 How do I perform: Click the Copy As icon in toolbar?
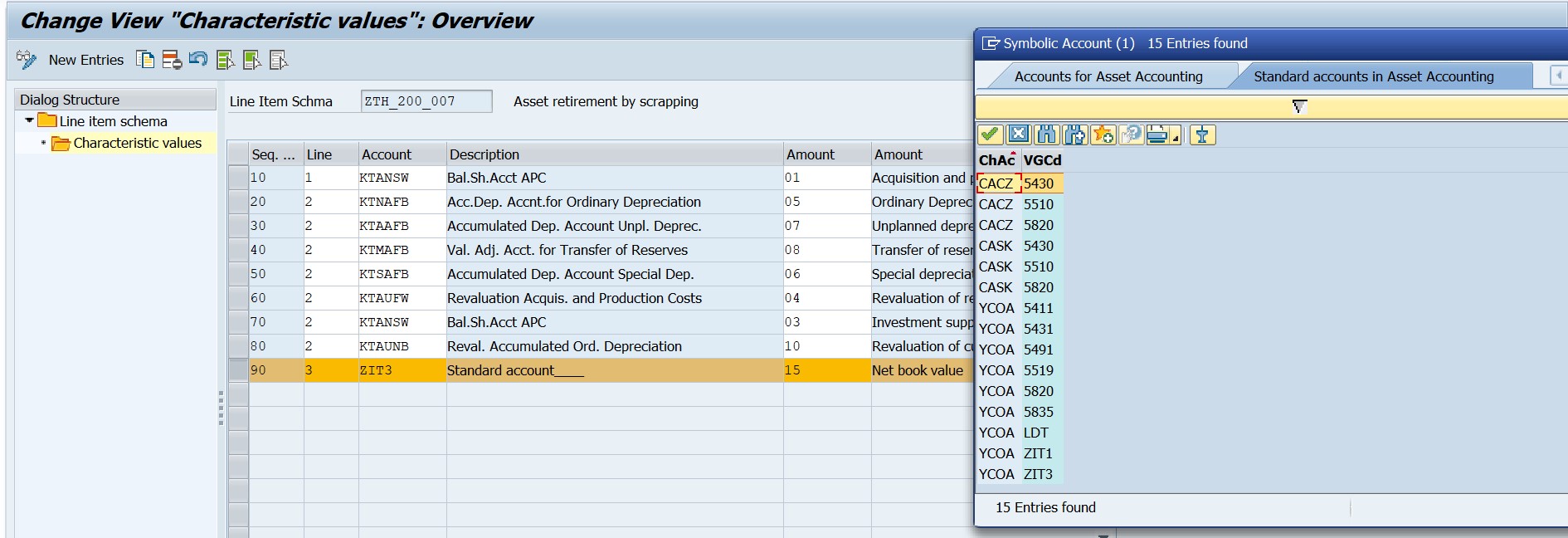click(145, 60)
